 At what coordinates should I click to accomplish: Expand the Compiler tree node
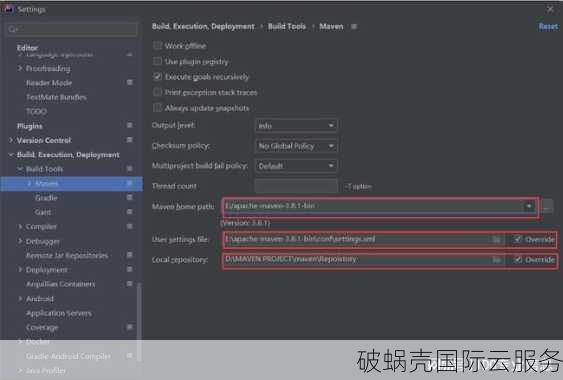[20, 227]
